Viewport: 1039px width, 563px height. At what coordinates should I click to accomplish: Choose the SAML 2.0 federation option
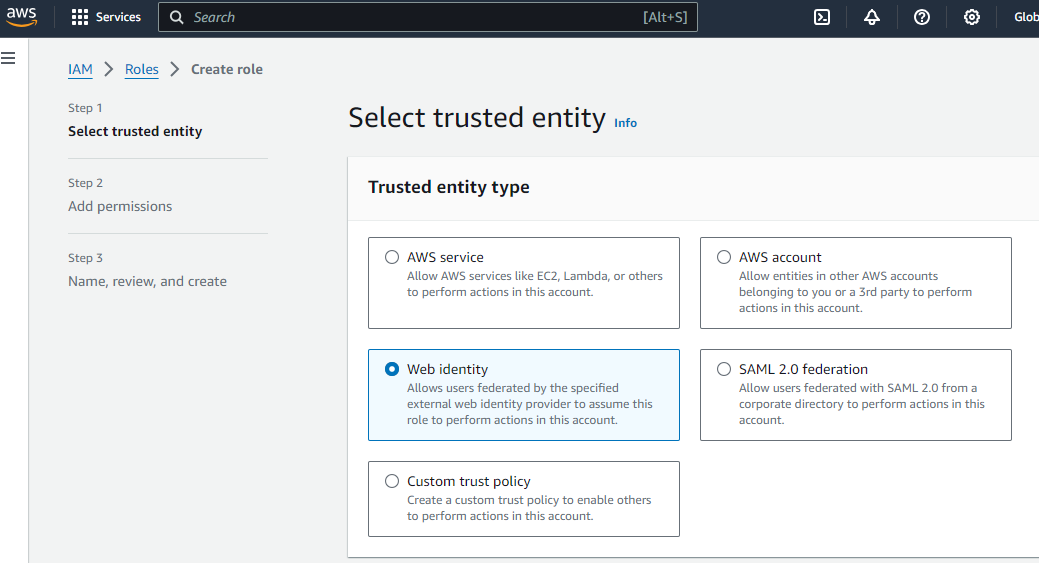coord(724,369)
